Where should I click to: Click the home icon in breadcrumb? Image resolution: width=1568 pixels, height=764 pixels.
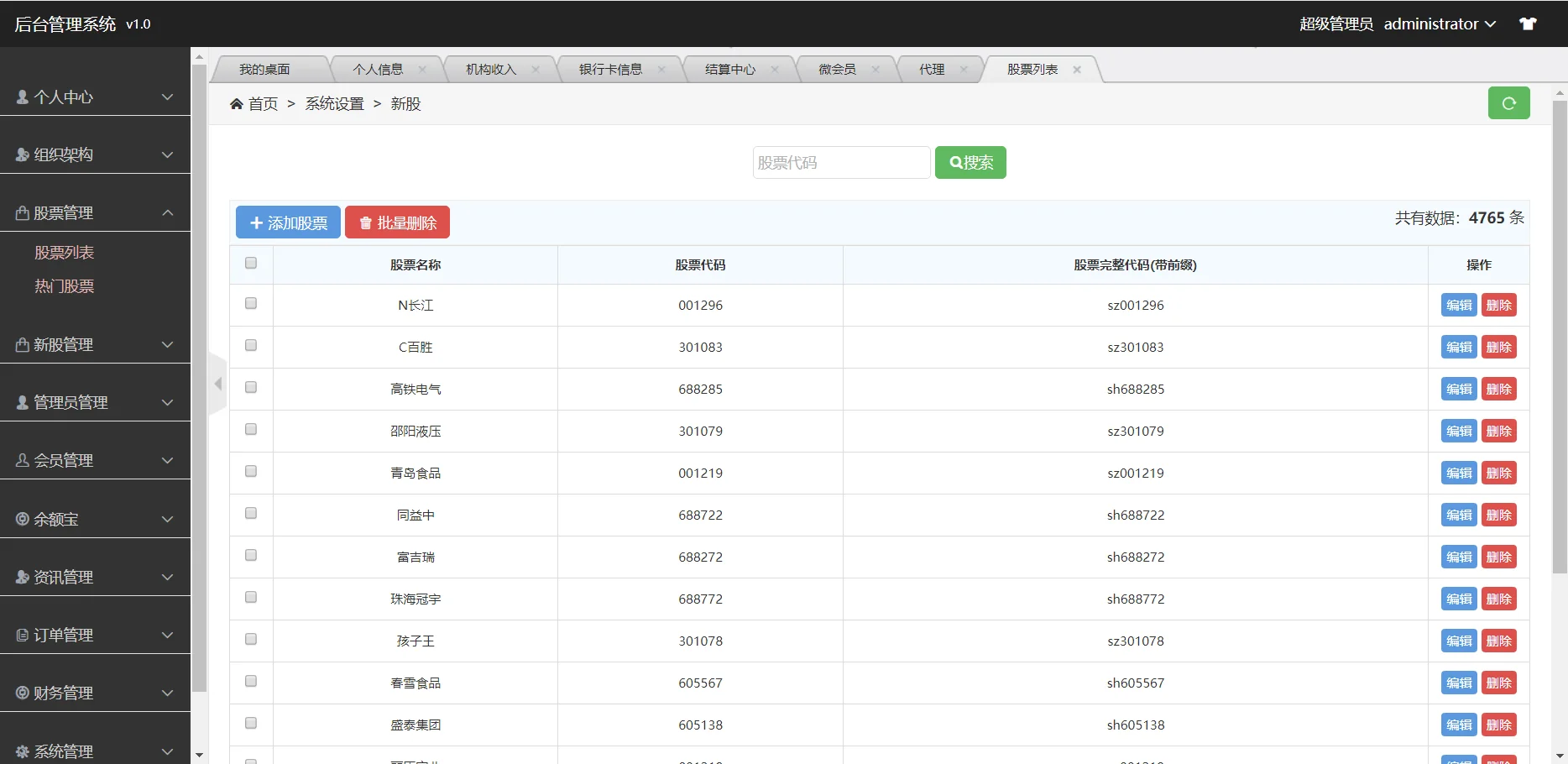(x=237, y=102)
